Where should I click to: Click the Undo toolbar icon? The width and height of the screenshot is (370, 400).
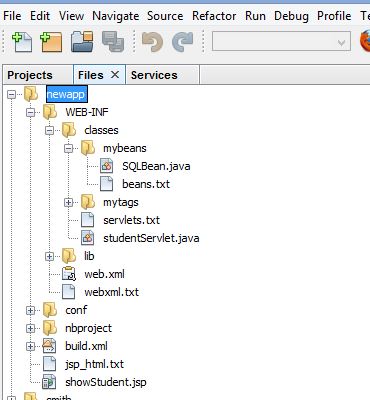(x=152, y=42)
